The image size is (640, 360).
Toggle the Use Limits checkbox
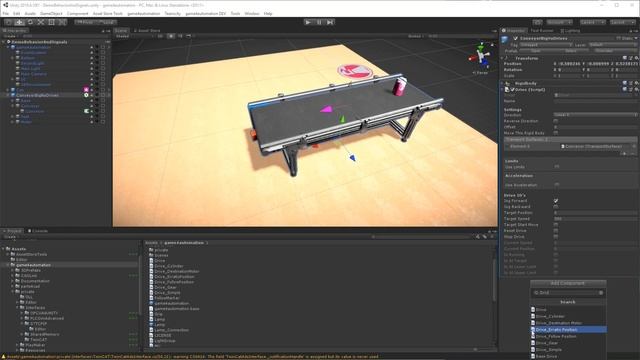557,167
